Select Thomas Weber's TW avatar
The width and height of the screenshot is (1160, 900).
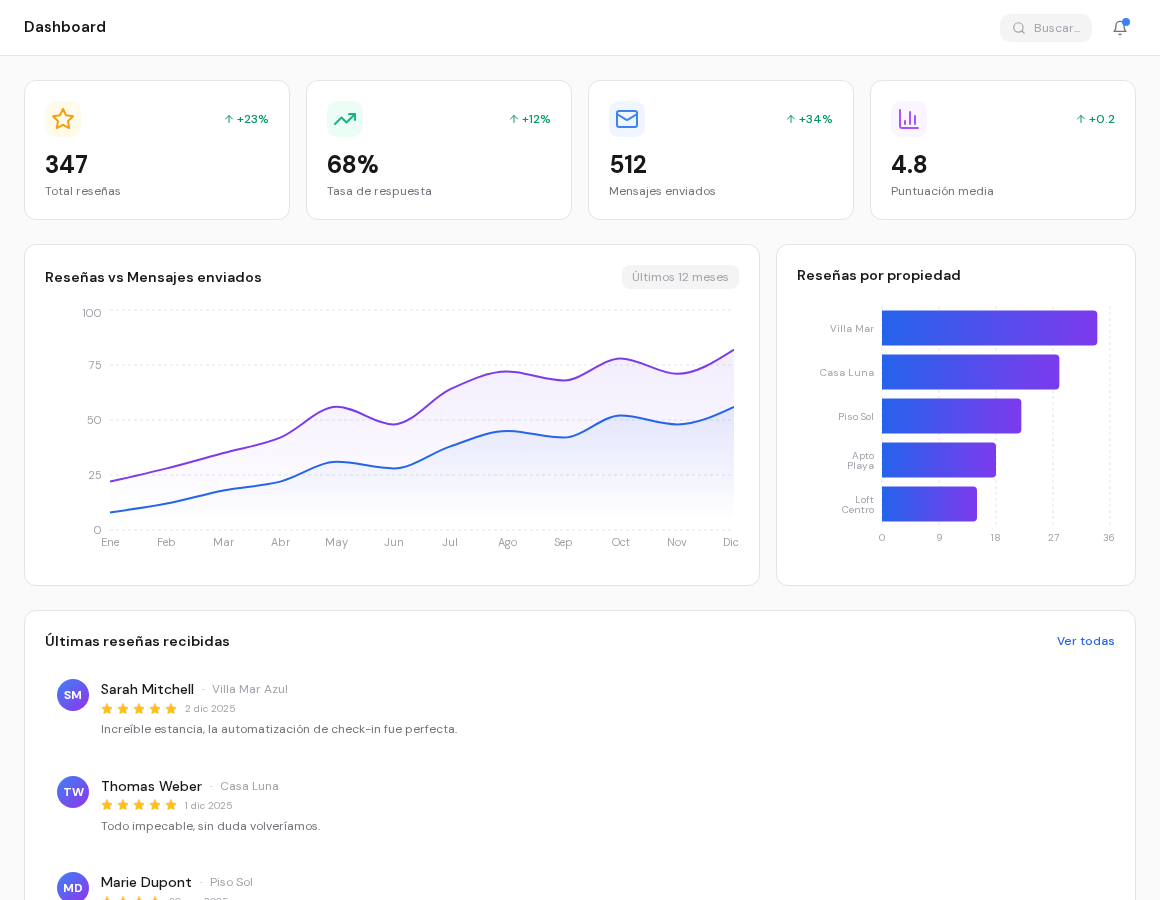tap(73, 792)
